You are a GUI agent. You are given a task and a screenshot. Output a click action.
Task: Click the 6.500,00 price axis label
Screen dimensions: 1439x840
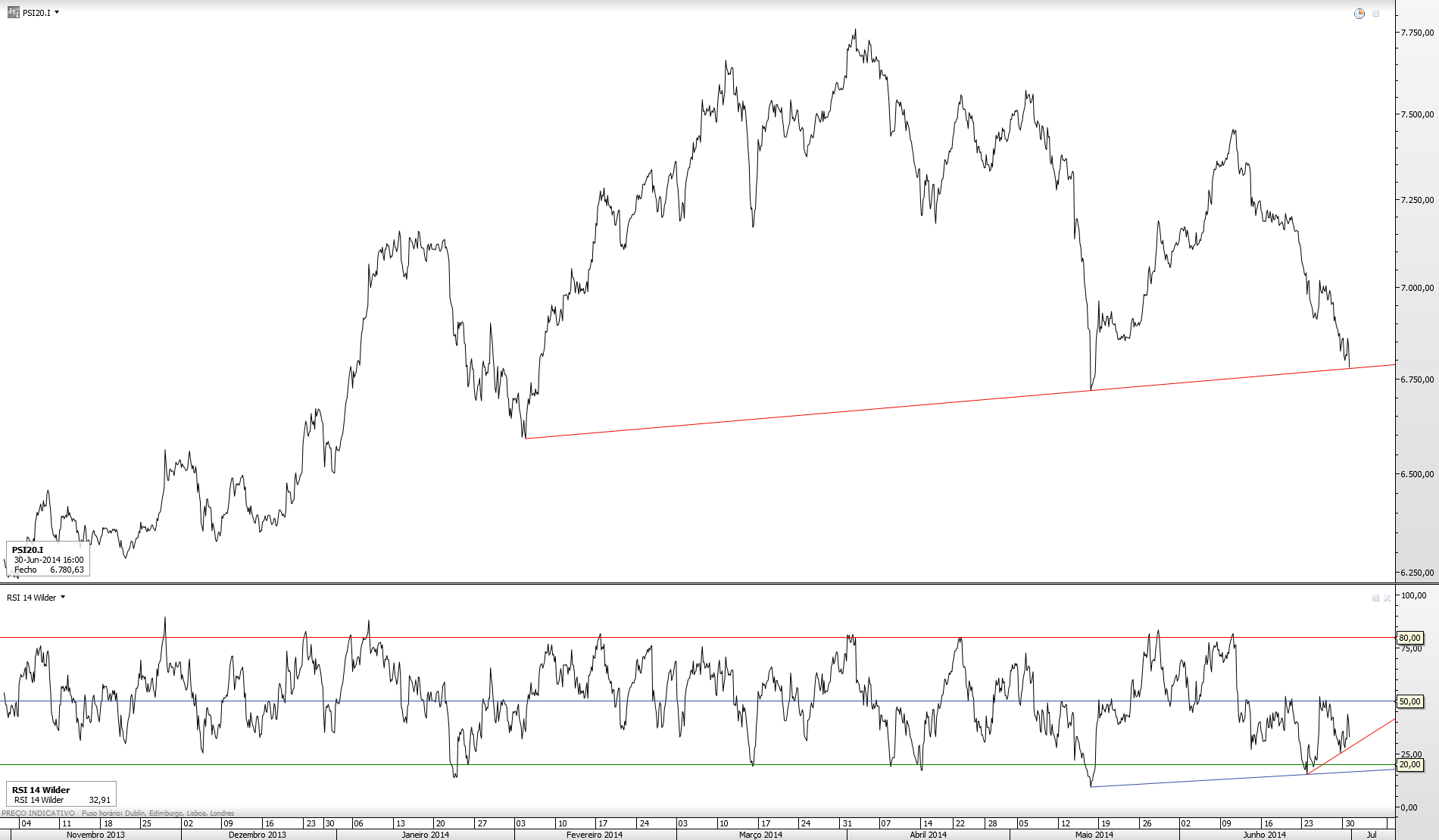[x=1417, y=474]
